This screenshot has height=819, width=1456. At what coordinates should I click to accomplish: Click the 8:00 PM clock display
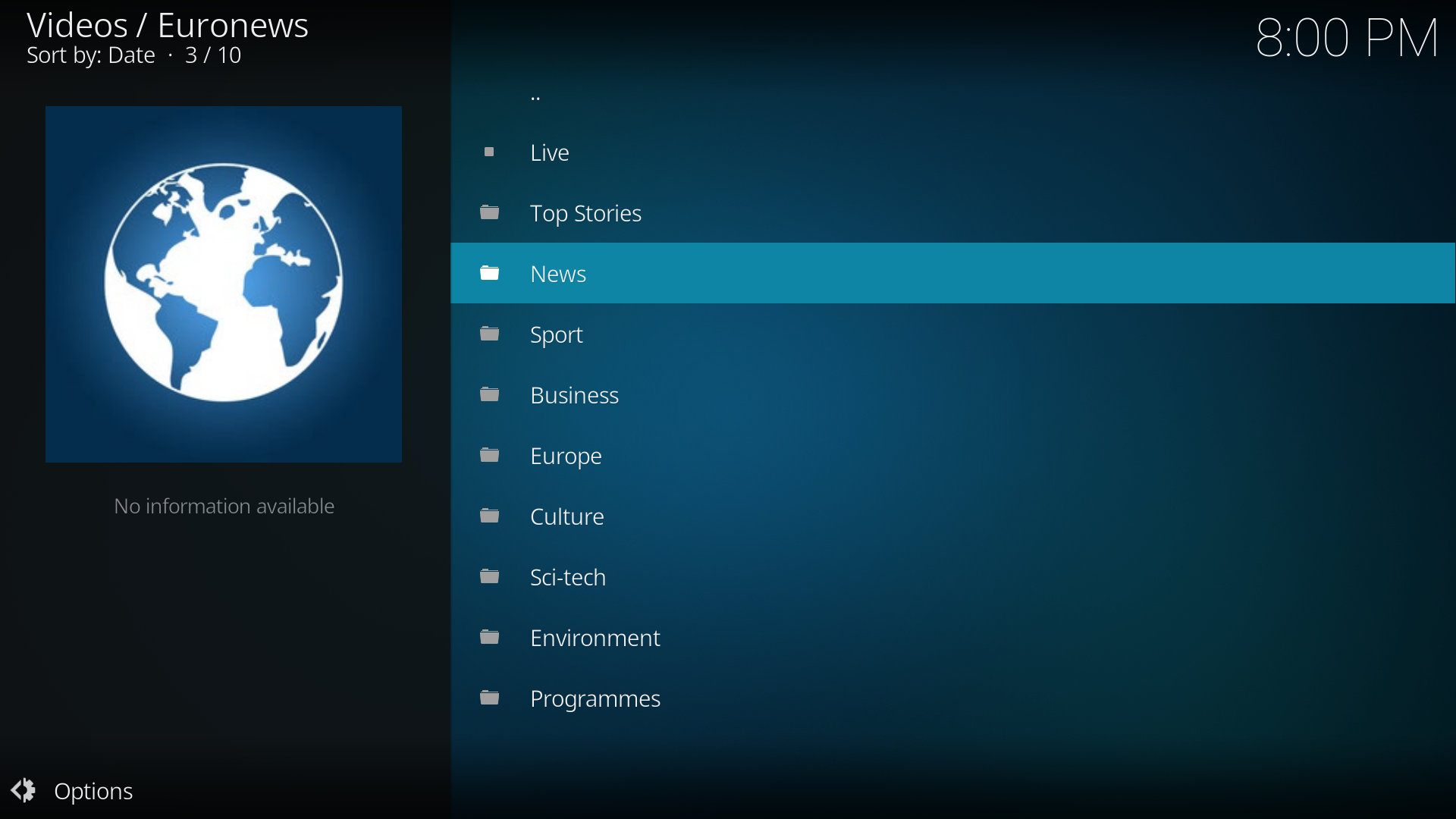click(1346, 38)
